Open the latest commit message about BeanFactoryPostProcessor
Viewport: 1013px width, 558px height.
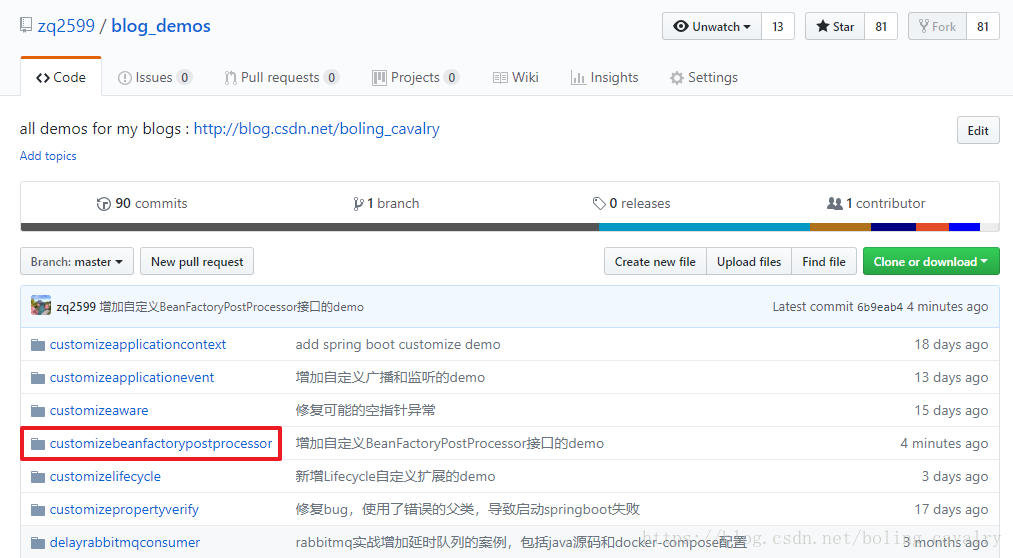231,307
